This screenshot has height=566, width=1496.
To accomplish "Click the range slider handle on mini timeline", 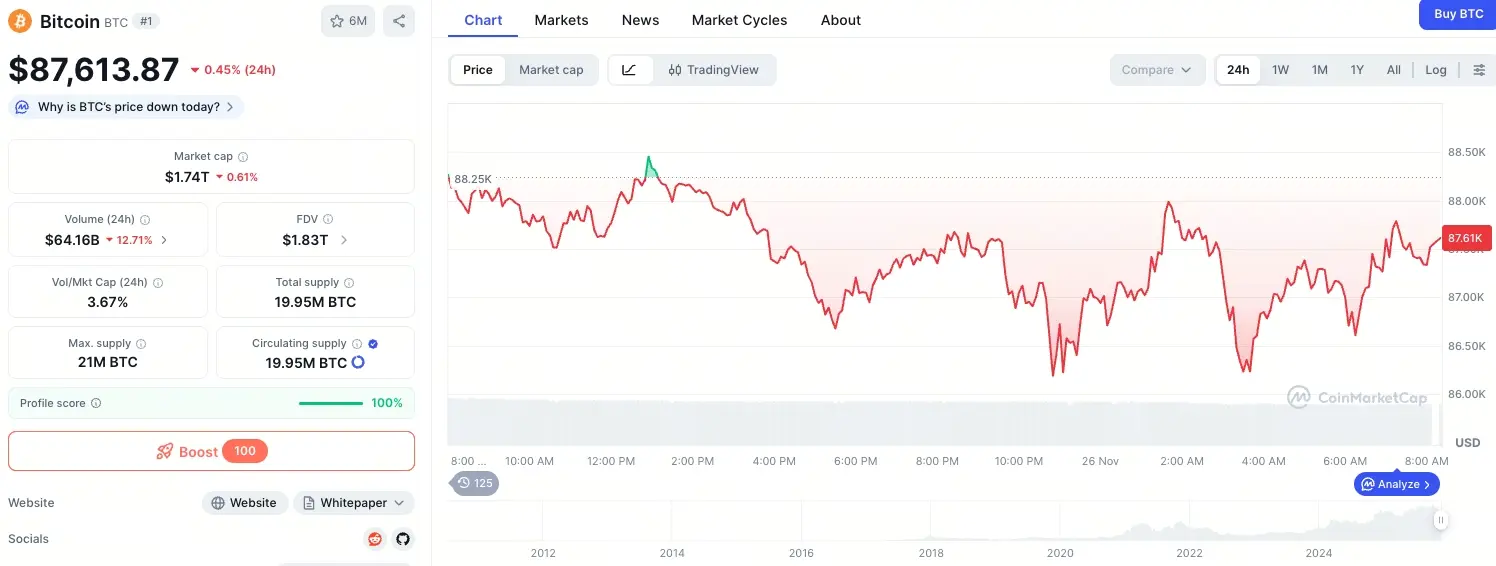I will (1441, 520).
